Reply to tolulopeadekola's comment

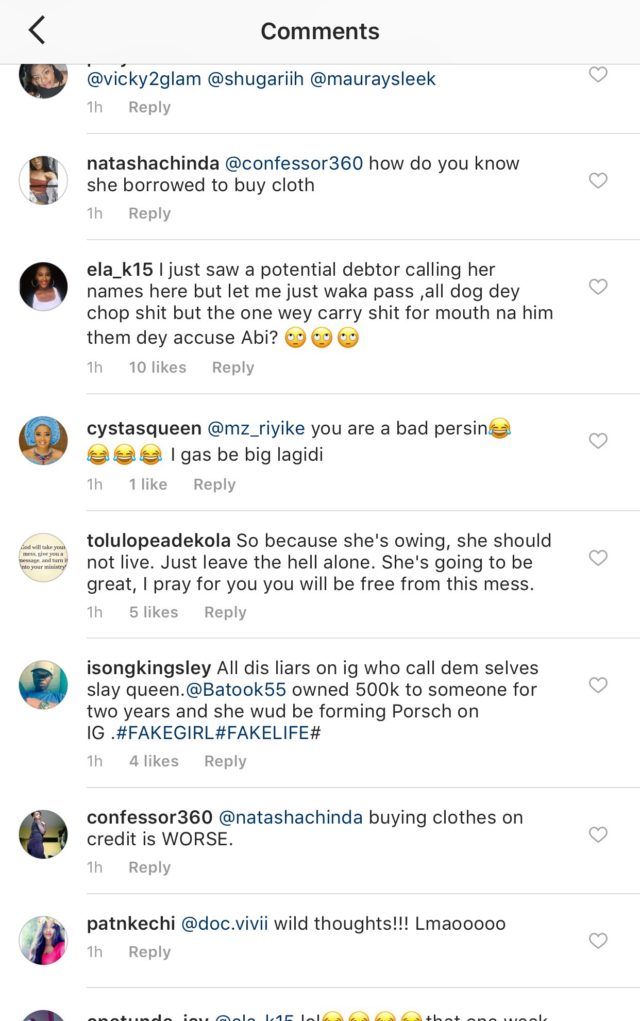[225, 612]
